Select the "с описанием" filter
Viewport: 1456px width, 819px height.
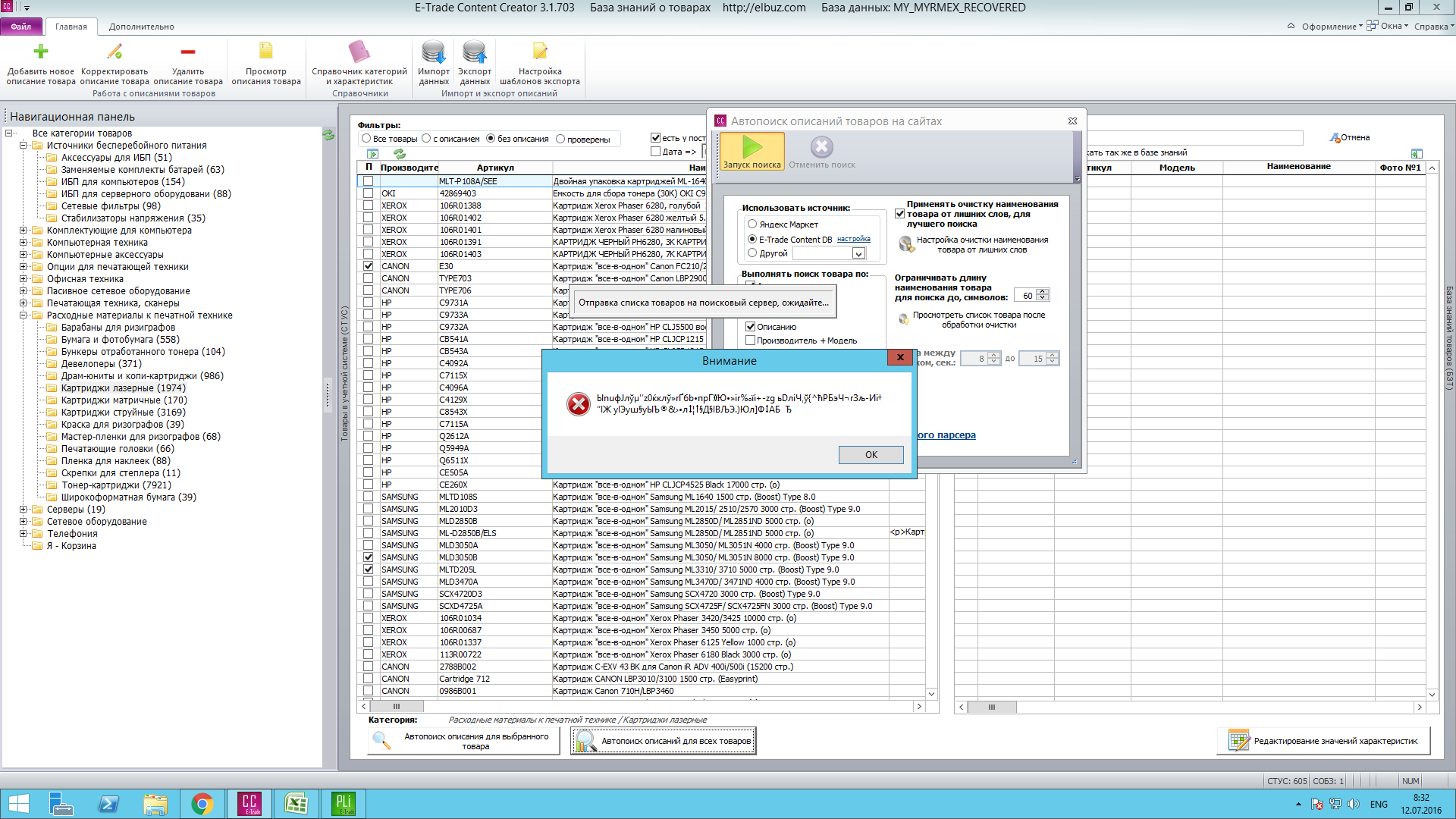point(426,139)
